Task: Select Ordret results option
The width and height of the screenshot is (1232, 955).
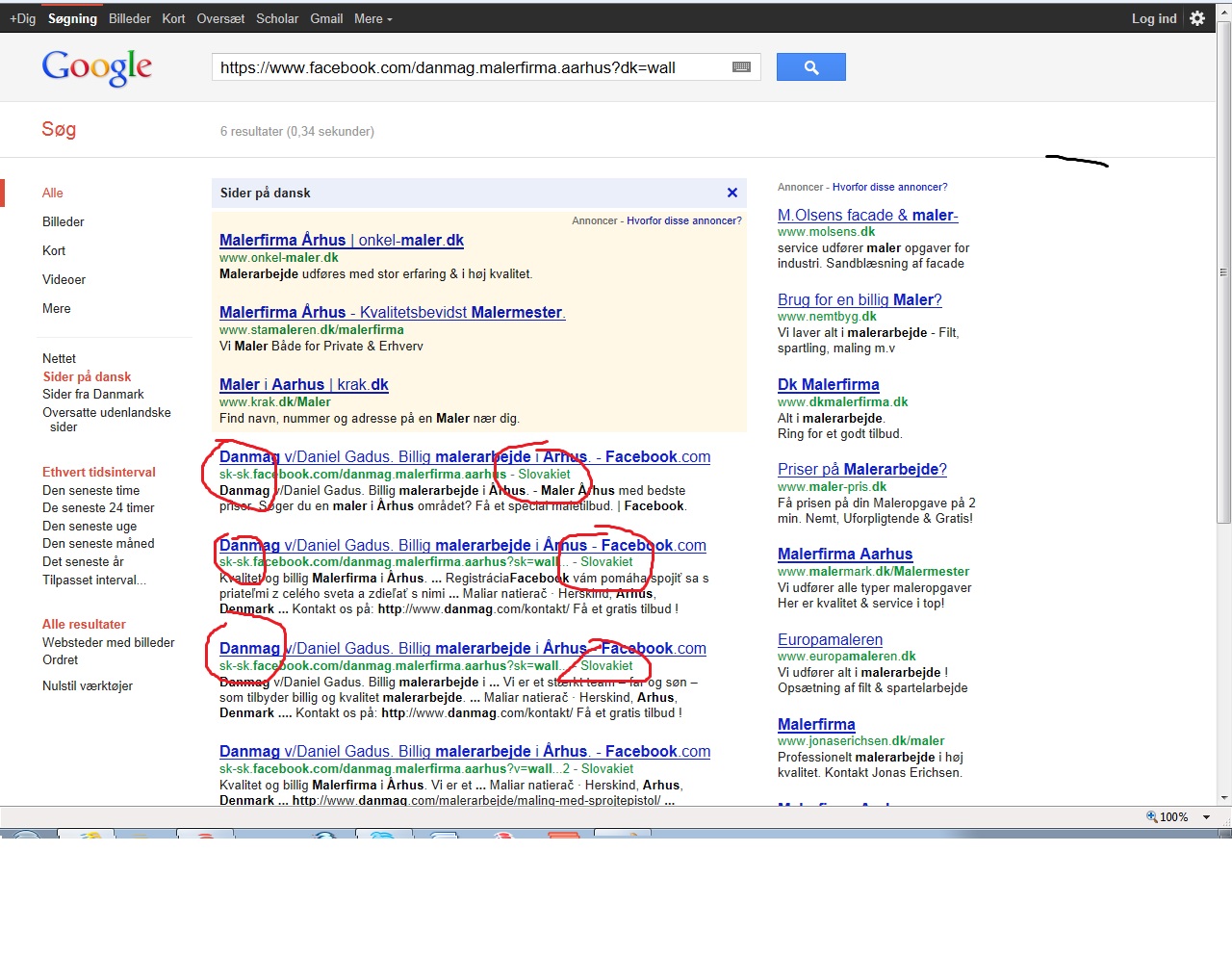Action: coord(61,659)
